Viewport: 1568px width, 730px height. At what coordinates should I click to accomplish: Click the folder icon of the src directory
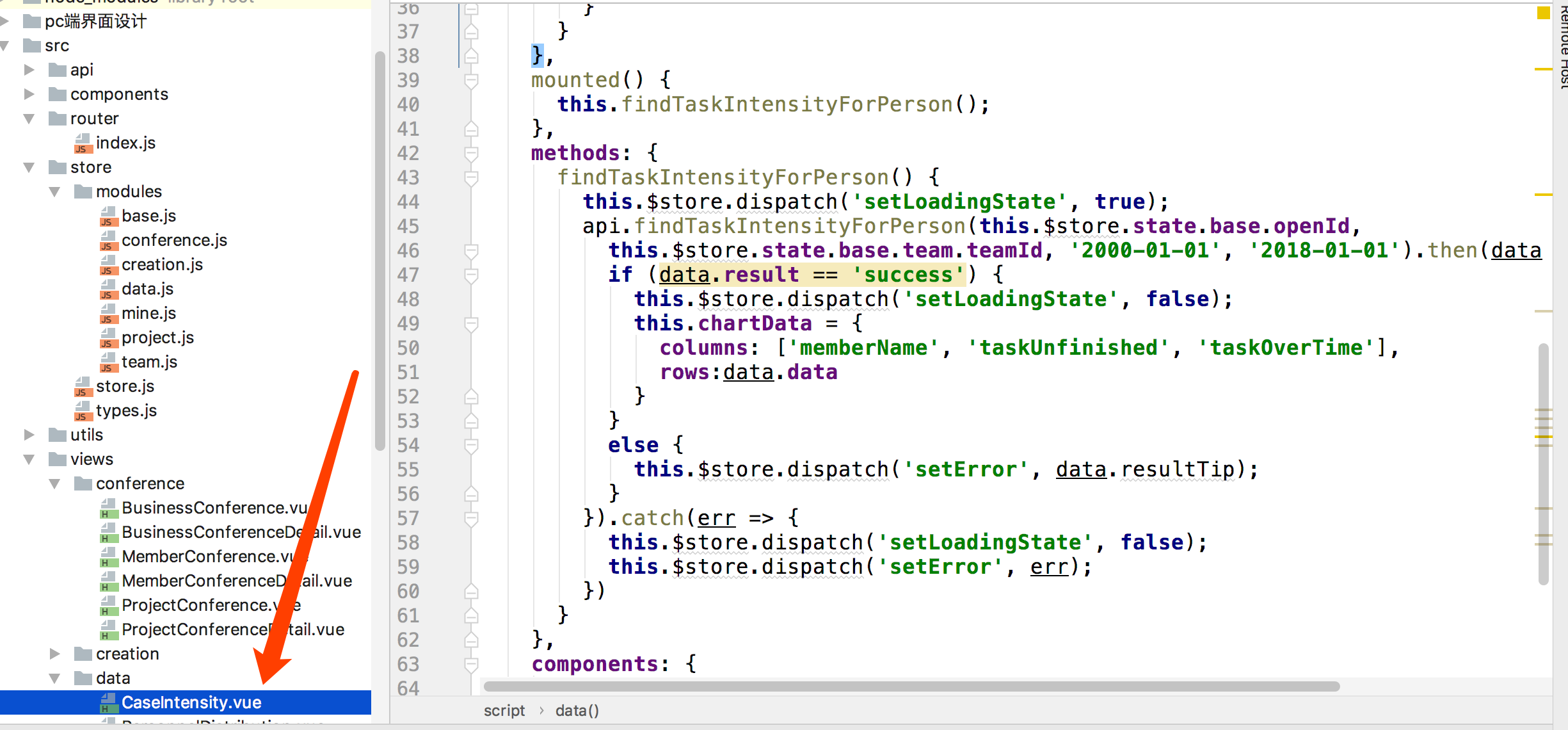(x=31, y=45)
